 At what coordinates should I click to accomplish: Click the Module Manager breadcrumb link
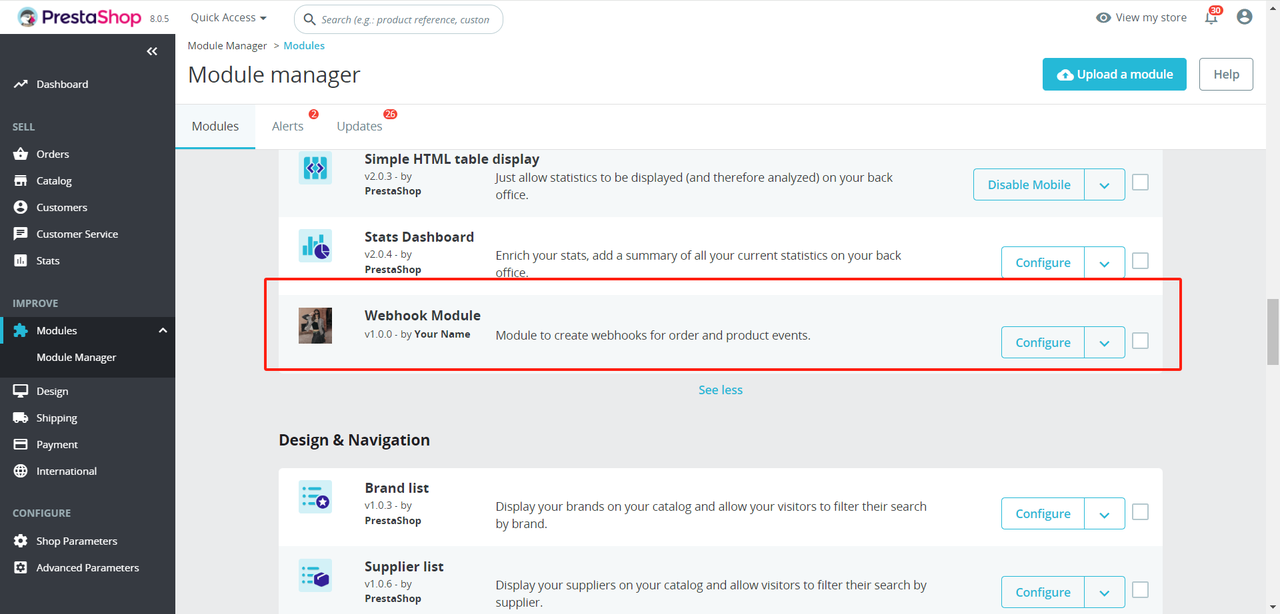point(227,46)
